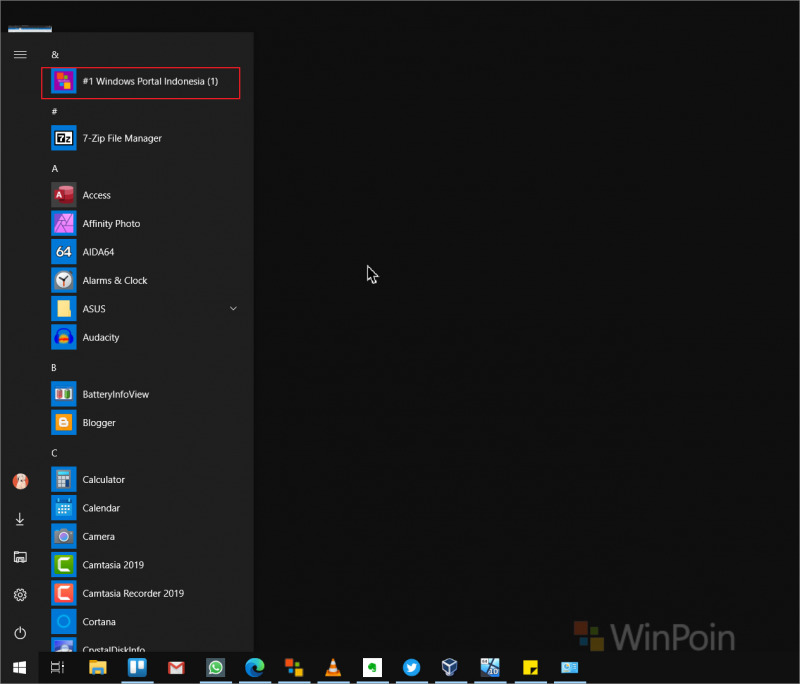800x684 pixels.
Task: Open user account avatar menu
Action: 20,481
